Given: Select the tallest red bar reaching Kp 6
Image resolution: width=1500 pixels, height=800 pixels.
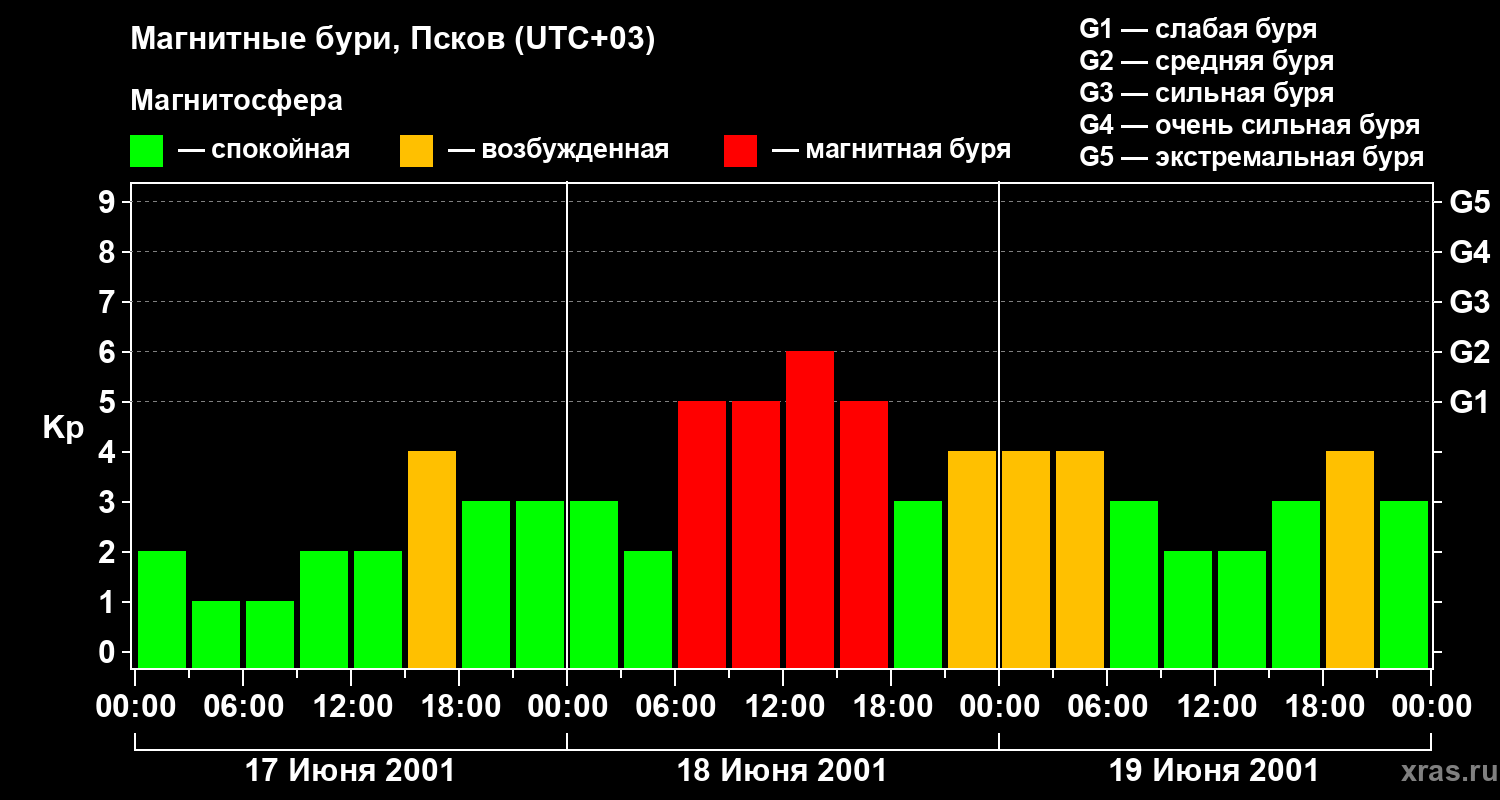Looking at the screenshot, I should (810, 509).
